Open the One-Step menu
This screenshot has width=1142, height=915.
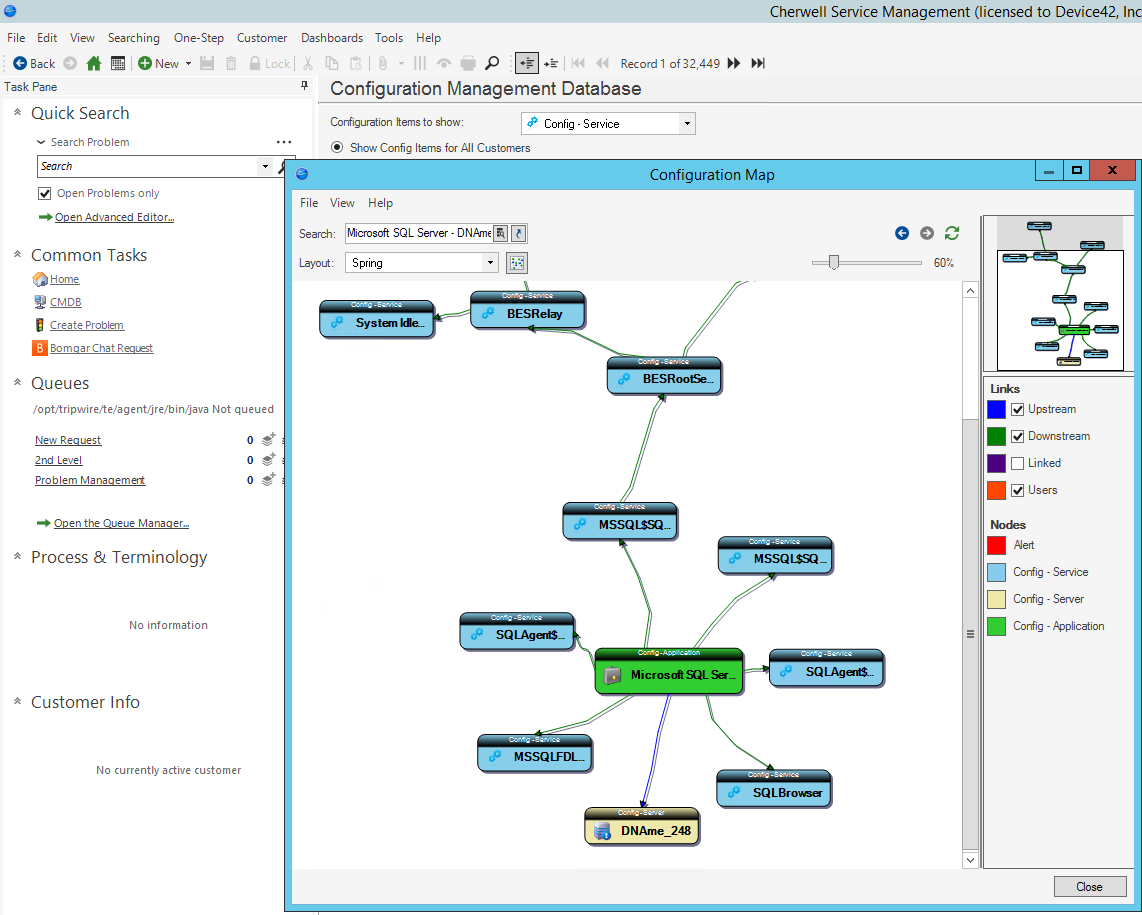[x=199, y=38]
